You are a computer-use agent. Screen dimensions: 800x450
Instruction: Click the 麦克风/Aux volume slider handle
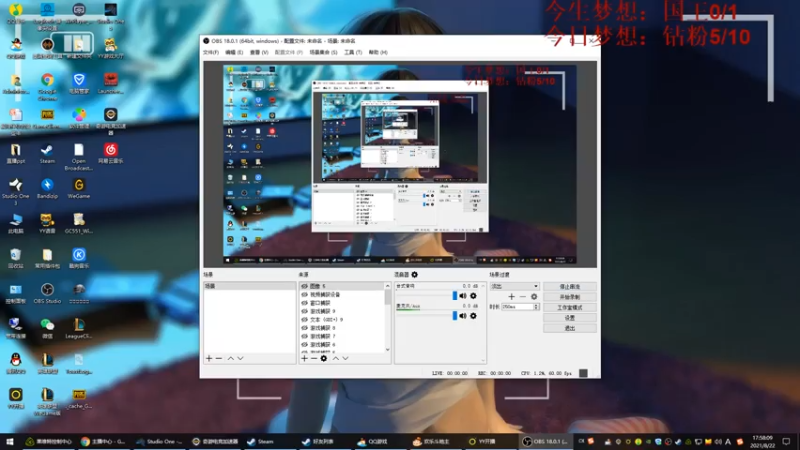click(455, 316)
